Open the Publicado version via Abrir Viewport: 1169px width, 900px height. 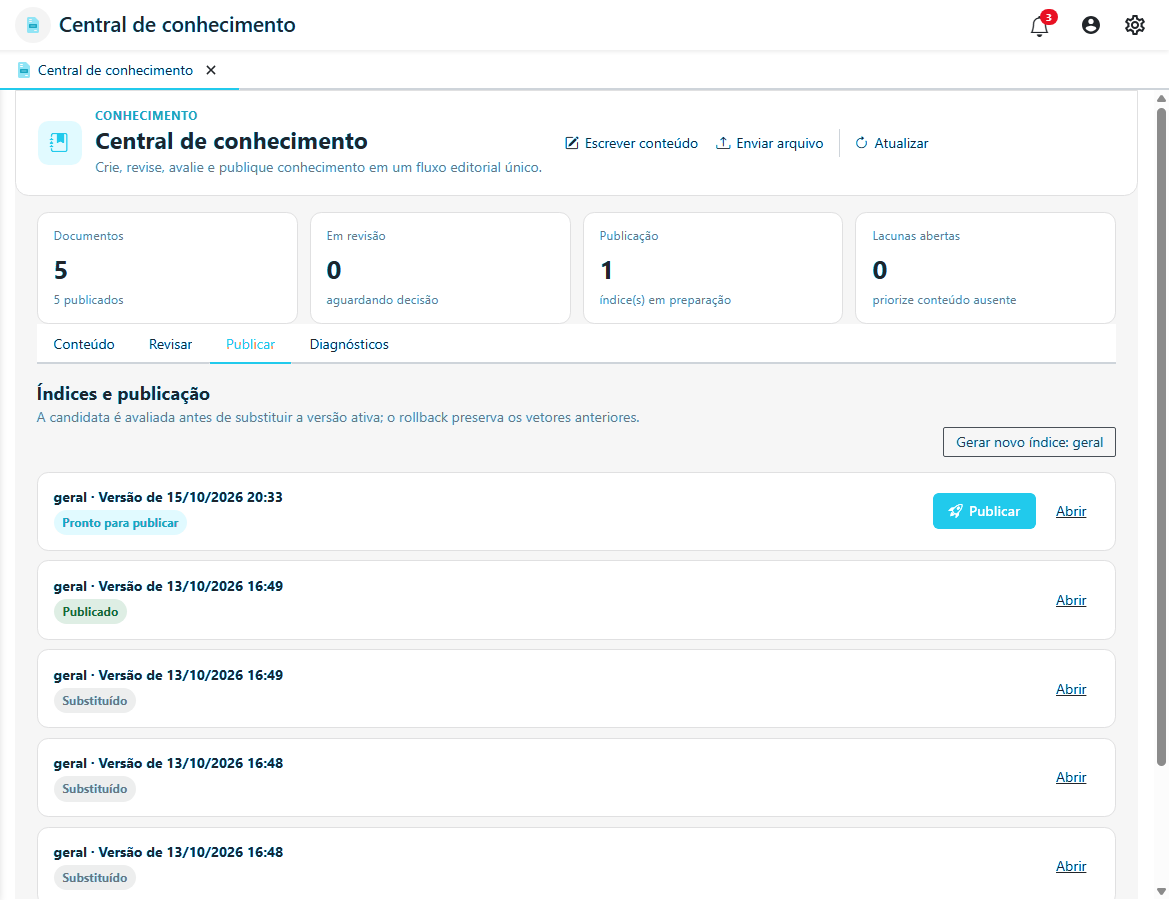[1071, 600]
